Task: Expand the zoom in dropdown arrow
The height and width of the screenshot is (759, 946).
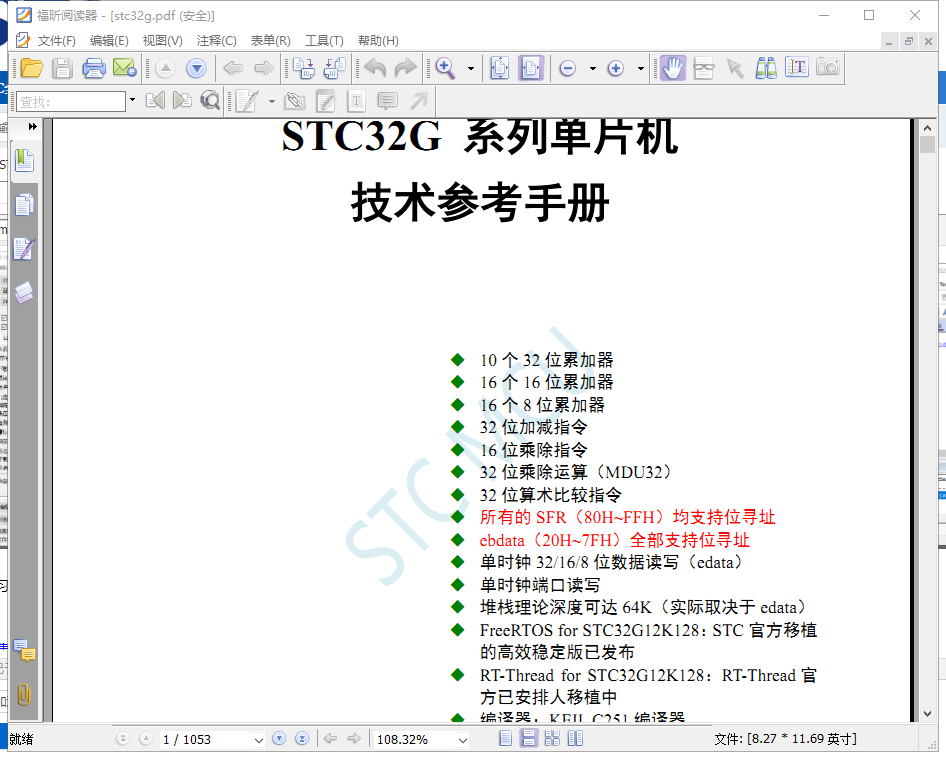Action: [641, 69]
